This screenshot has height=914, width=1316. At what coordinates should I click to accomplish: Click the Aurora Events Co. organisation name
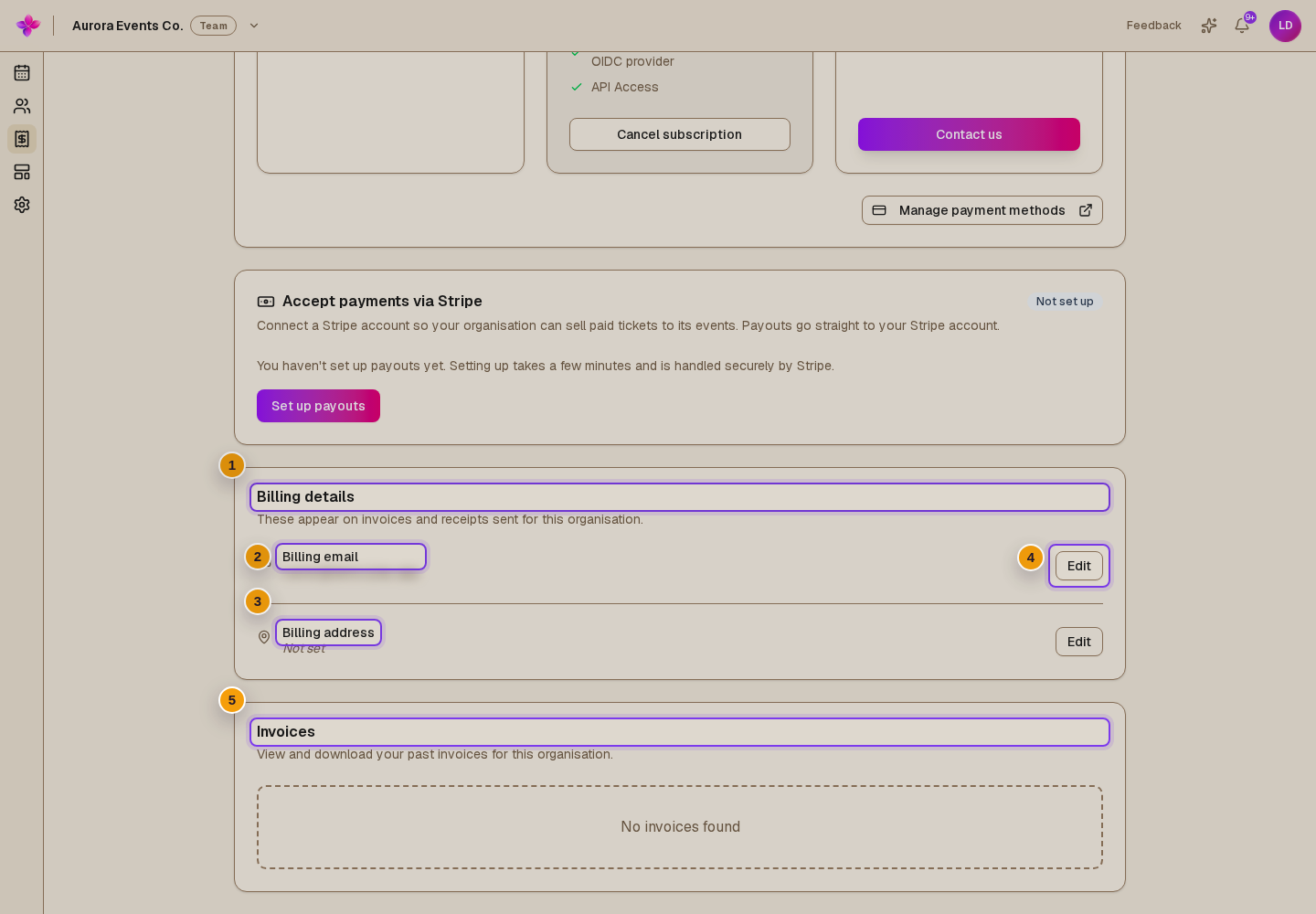point(128,26)
